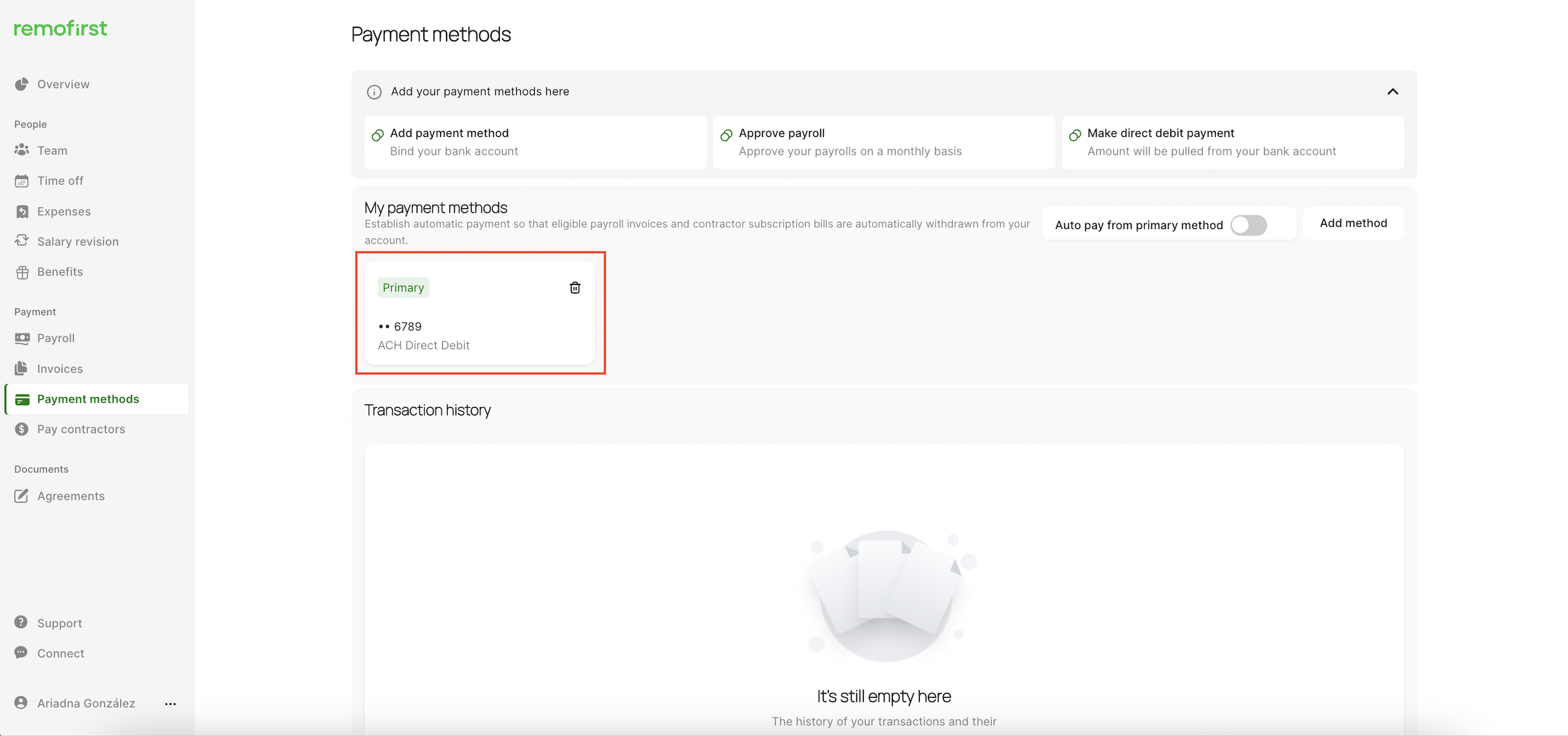
Task: Open the Expenses icon in sidebar
Action: [22, 211]
